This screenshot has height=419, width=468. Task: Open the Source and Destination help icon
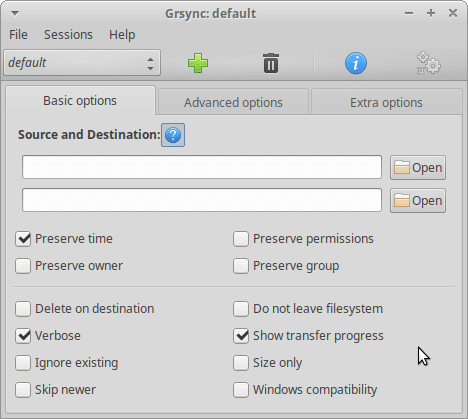[x=173, y=135]
